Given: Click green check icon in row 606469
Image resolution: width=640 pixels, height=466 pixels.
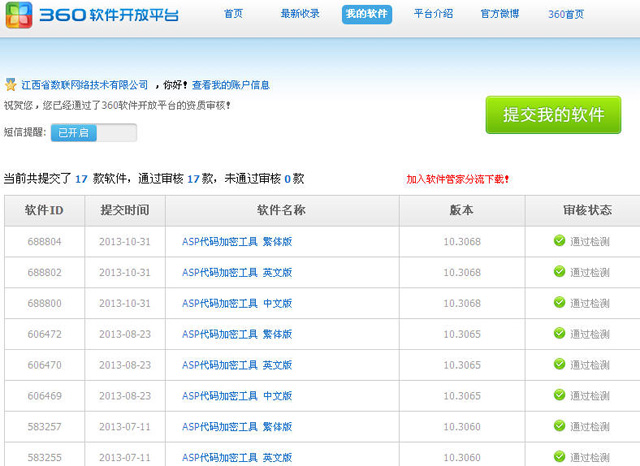Looking at the screenshot, I should (559, 395).
